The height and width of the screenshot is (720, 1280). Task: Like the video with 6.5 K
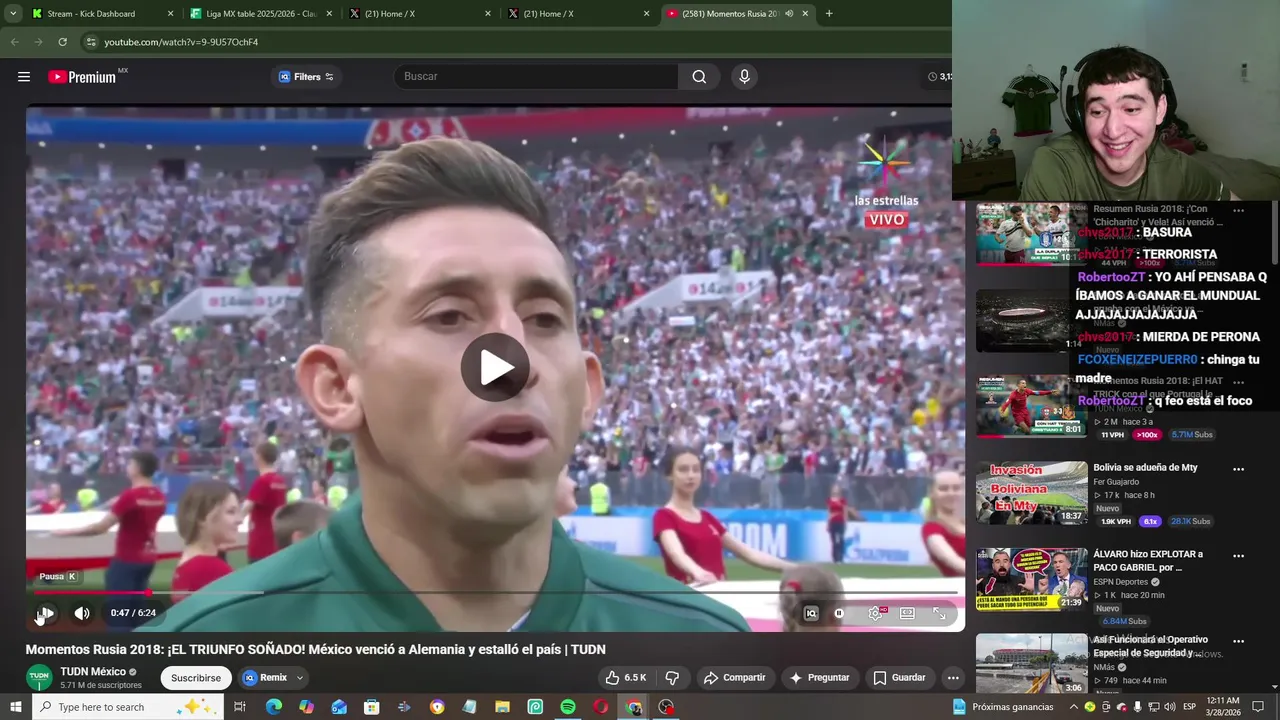(626, 678)
